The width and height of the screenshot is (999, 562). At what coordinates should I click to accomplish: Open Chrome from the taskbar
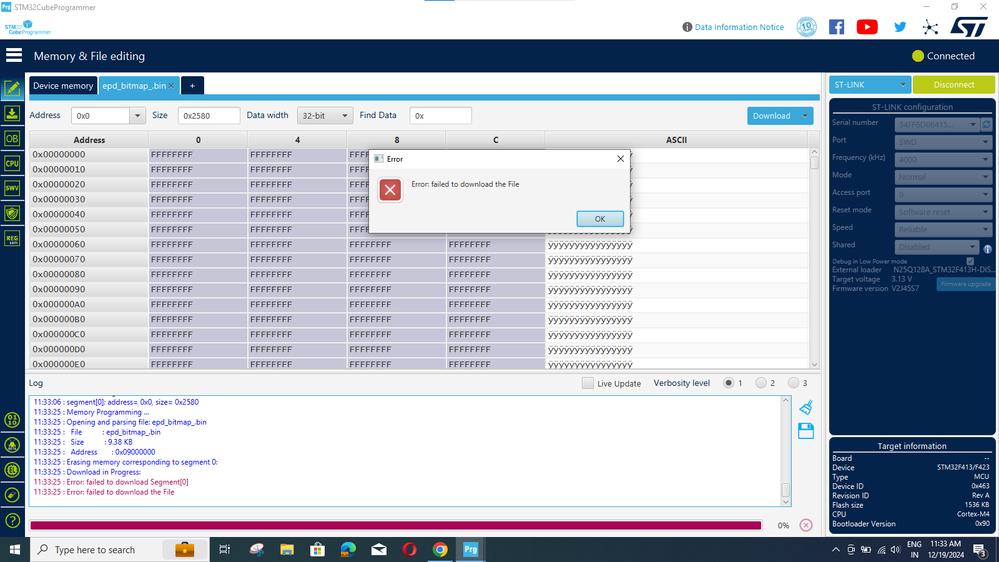[x=440, y=549]
